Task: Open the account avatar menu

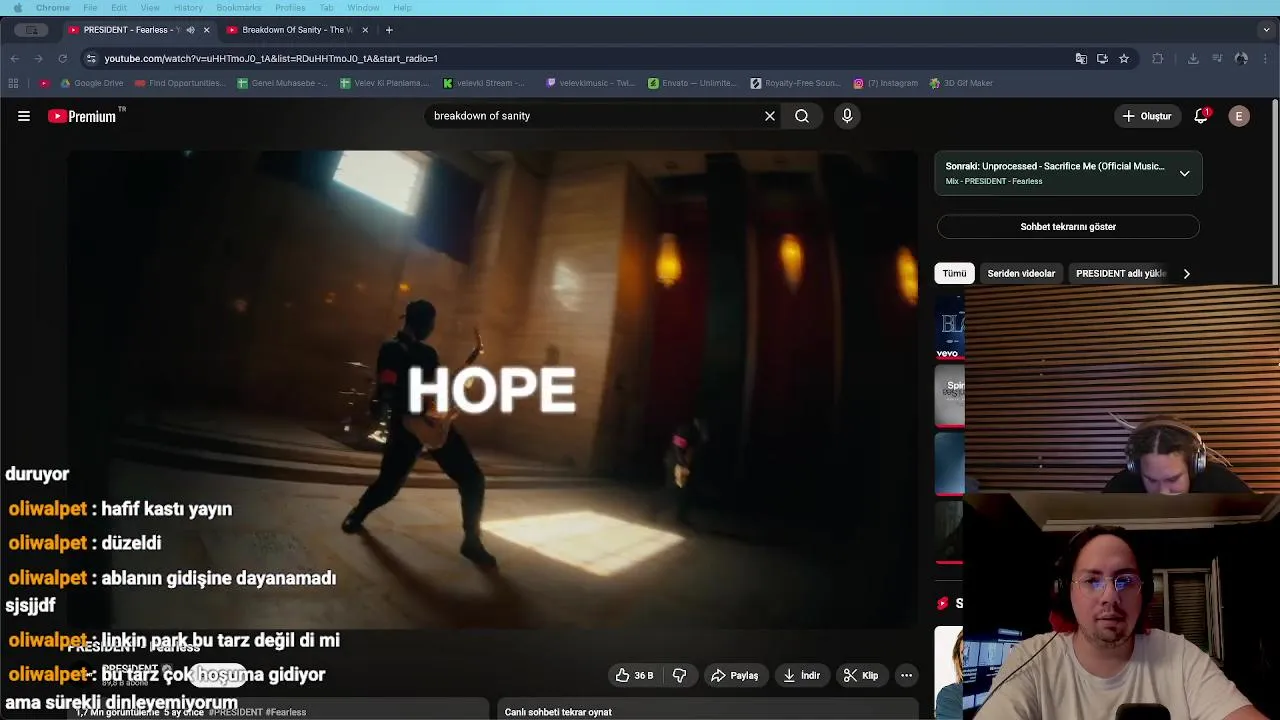Action: point(1239,116)
